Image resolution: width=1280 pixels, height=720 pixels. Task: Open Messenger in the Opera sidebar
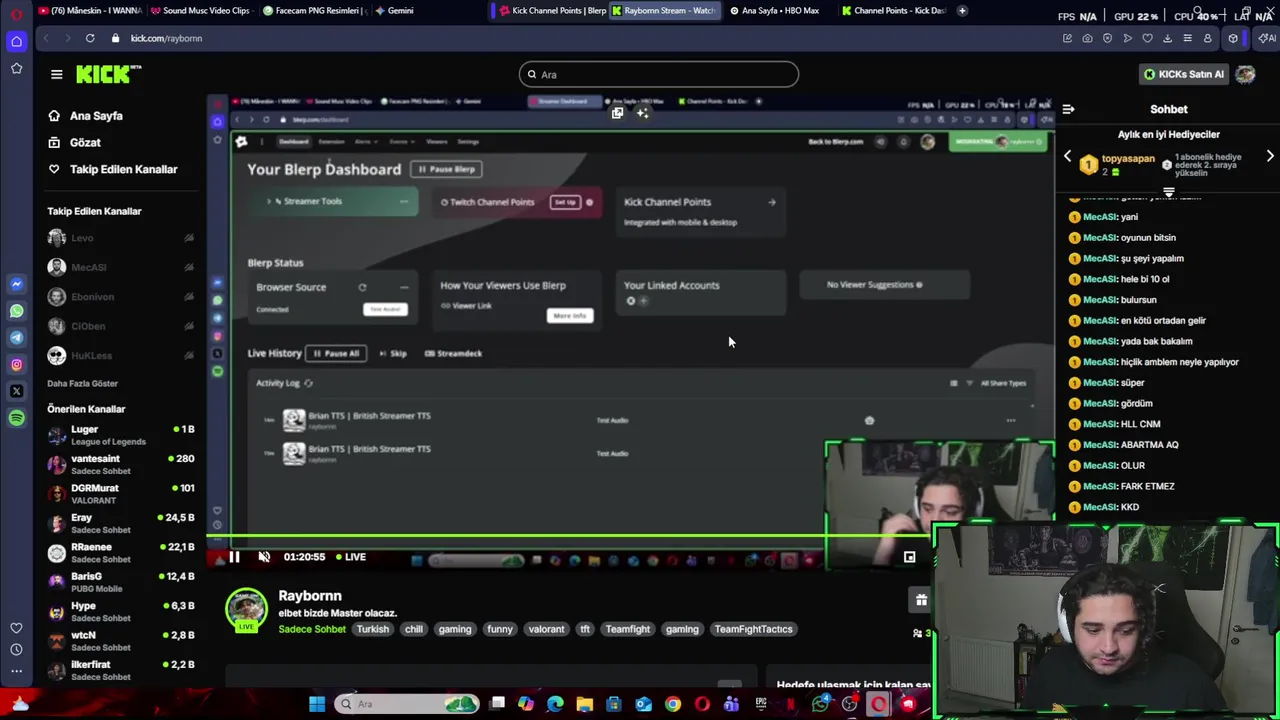(x=16, y=284)
